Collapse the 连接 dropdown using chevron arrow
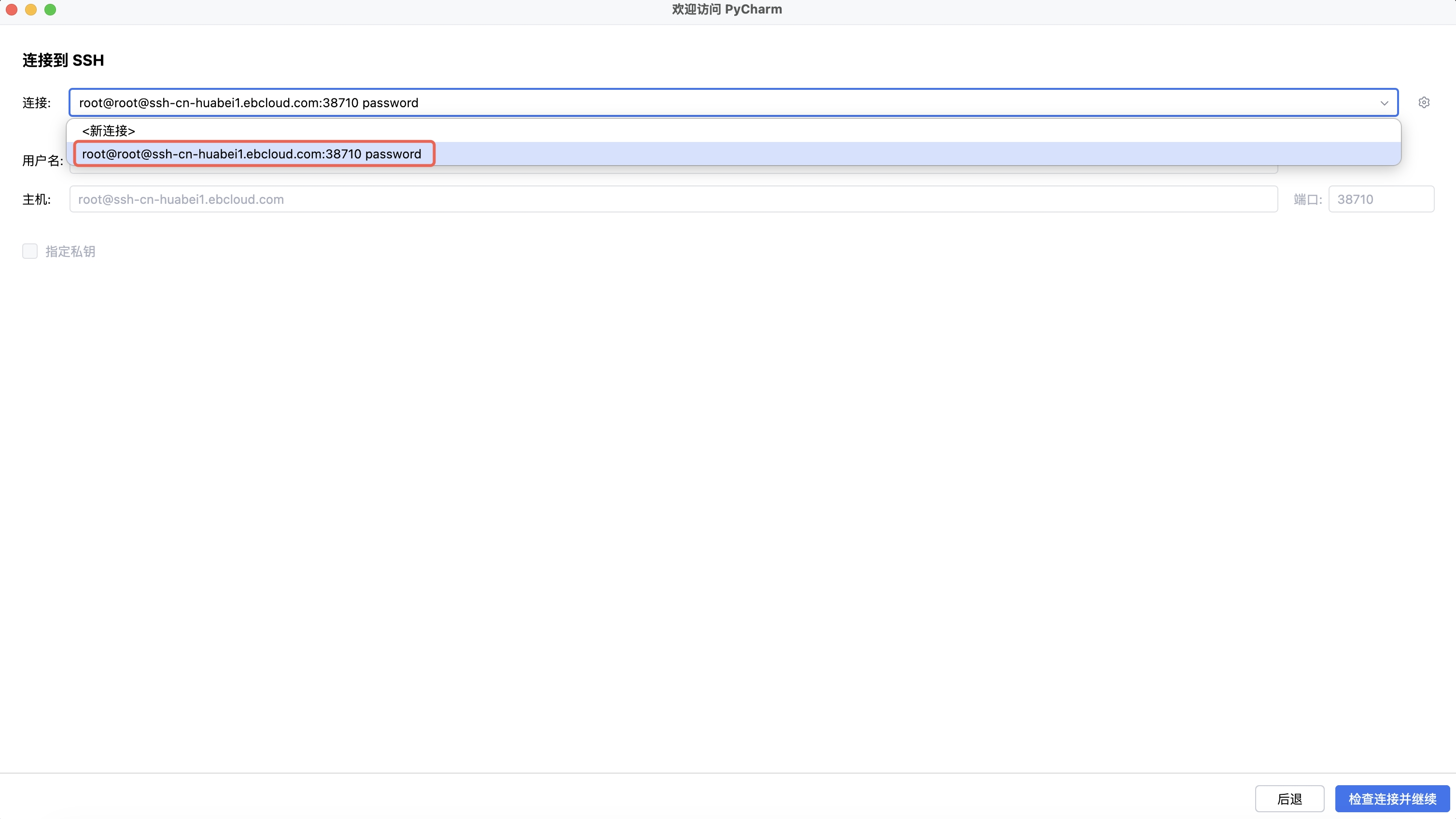This screenshot has height=819, width=1456. 1384,103
